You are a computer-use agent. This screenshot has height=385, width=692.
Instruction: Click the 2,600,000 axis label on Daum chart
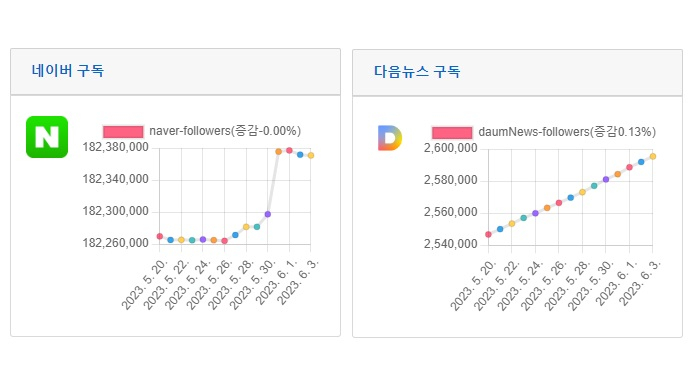451,148
